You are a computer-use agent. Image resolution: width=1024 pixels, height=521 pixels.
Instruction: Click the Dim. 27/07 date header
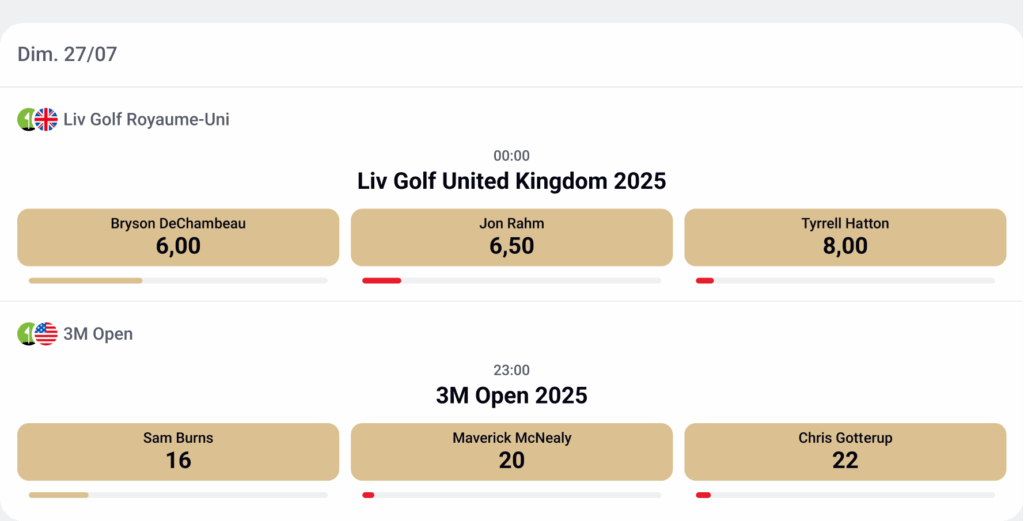(67, 54)
